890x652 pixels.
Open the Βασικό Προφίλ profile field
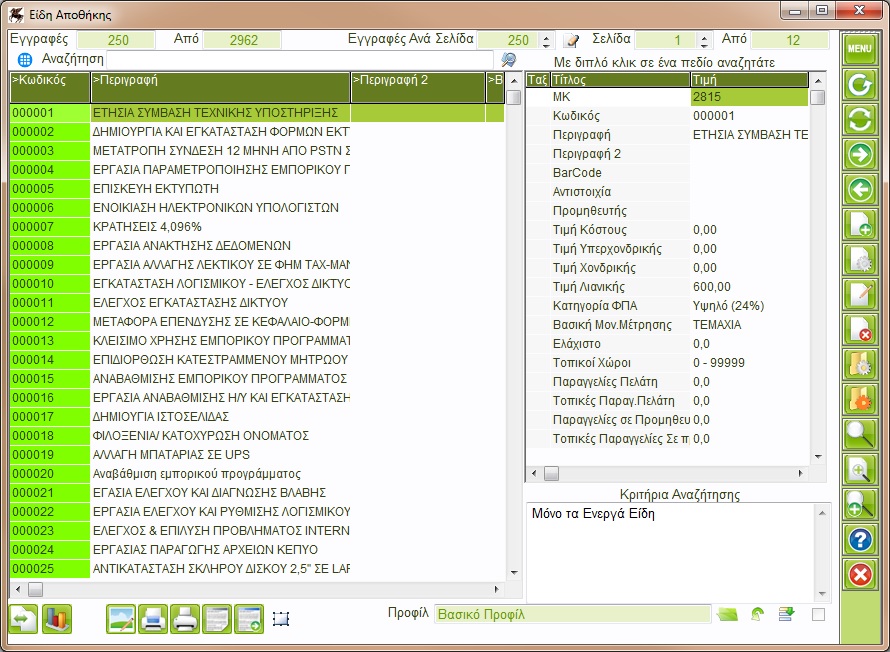572,614
